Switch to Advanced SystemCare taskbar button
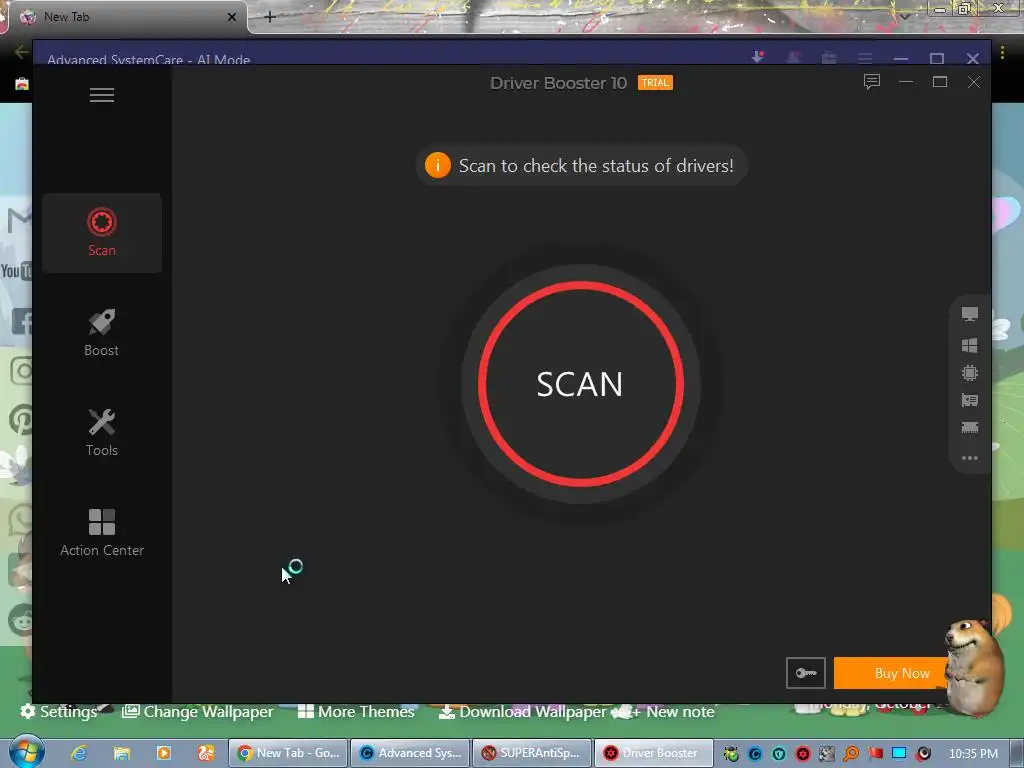 [410, 753]
